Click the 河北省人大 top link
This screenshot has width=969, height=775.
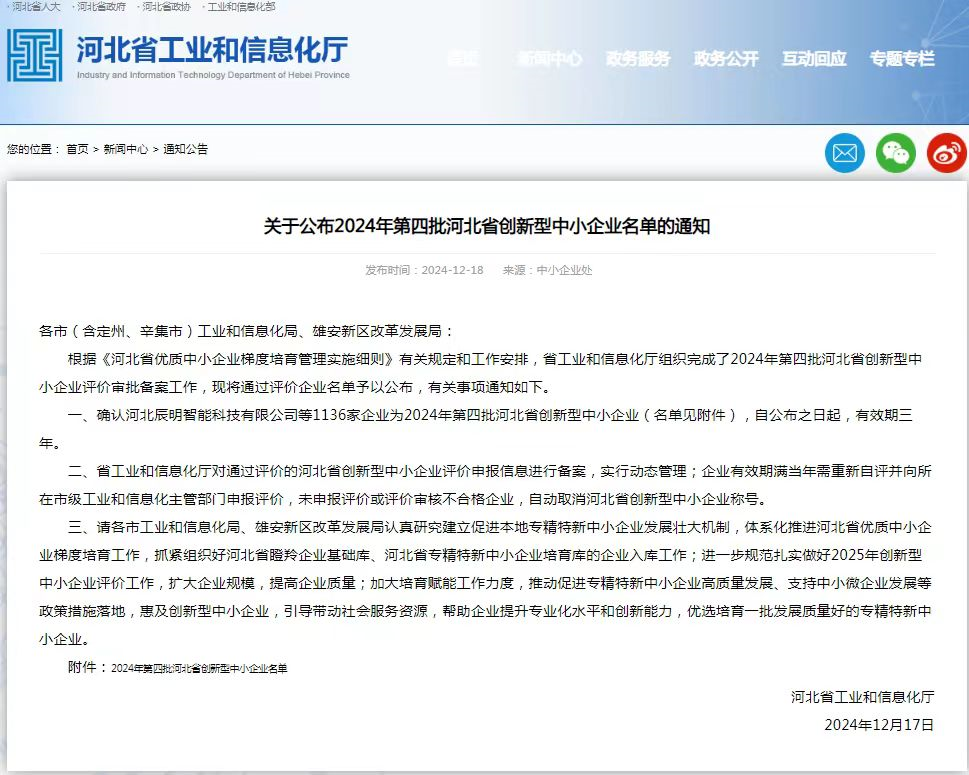(36, 7)
